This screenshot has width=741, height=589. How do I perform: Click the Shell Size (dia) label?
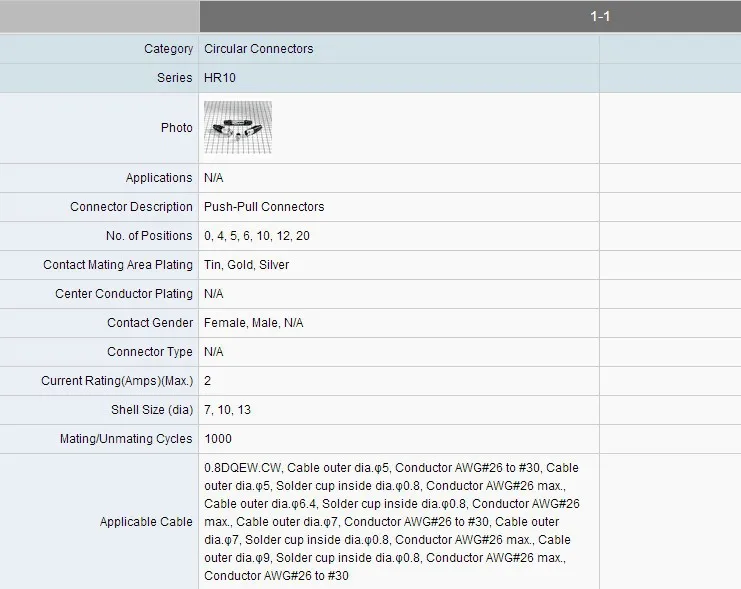[152, 409]
